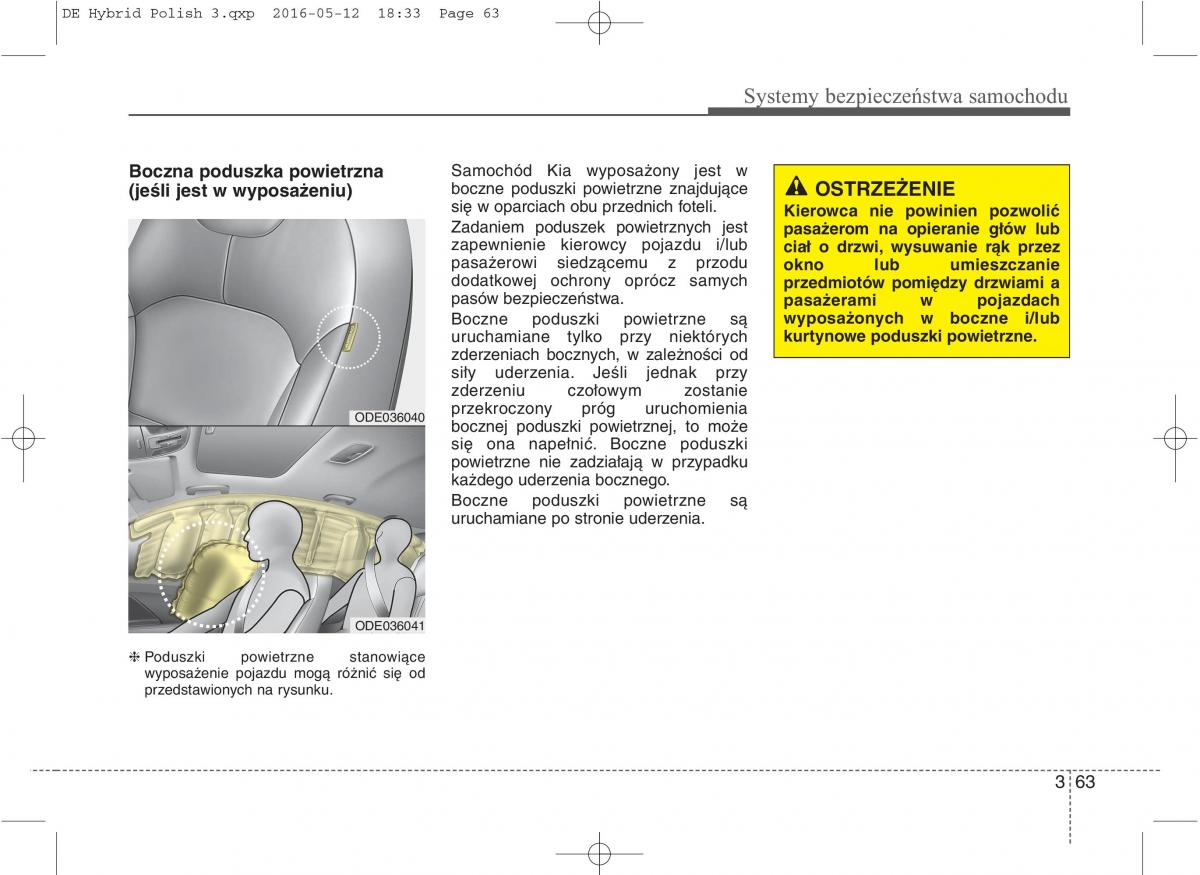Click the 'Page 63' print marker text

pyautogui.click(x=468, y=13)
